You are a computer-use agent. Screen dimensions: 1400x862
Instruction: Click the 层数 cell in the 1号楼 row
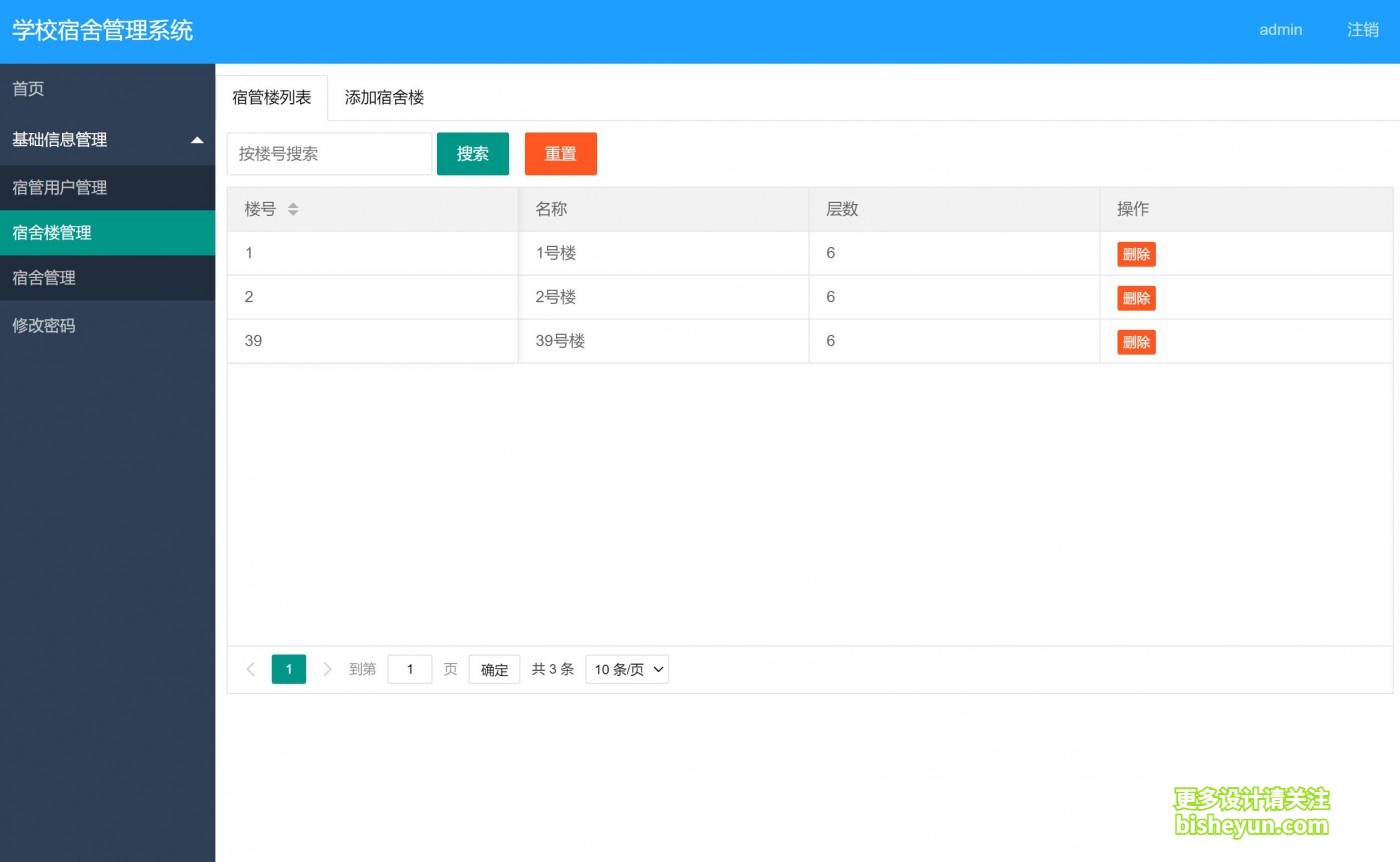954,254
